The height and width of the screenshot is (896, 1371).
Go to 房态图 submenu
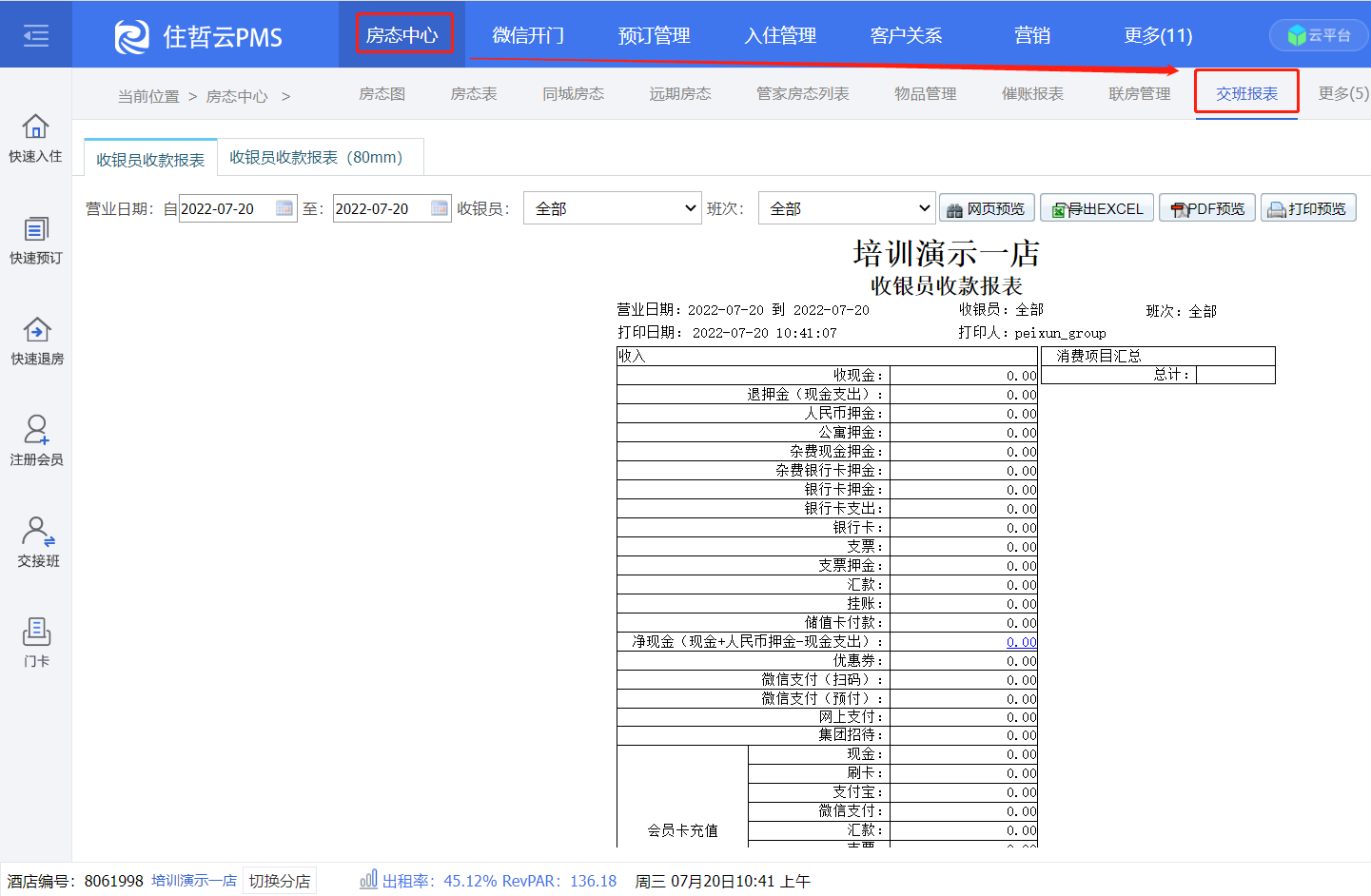[382, 93]
